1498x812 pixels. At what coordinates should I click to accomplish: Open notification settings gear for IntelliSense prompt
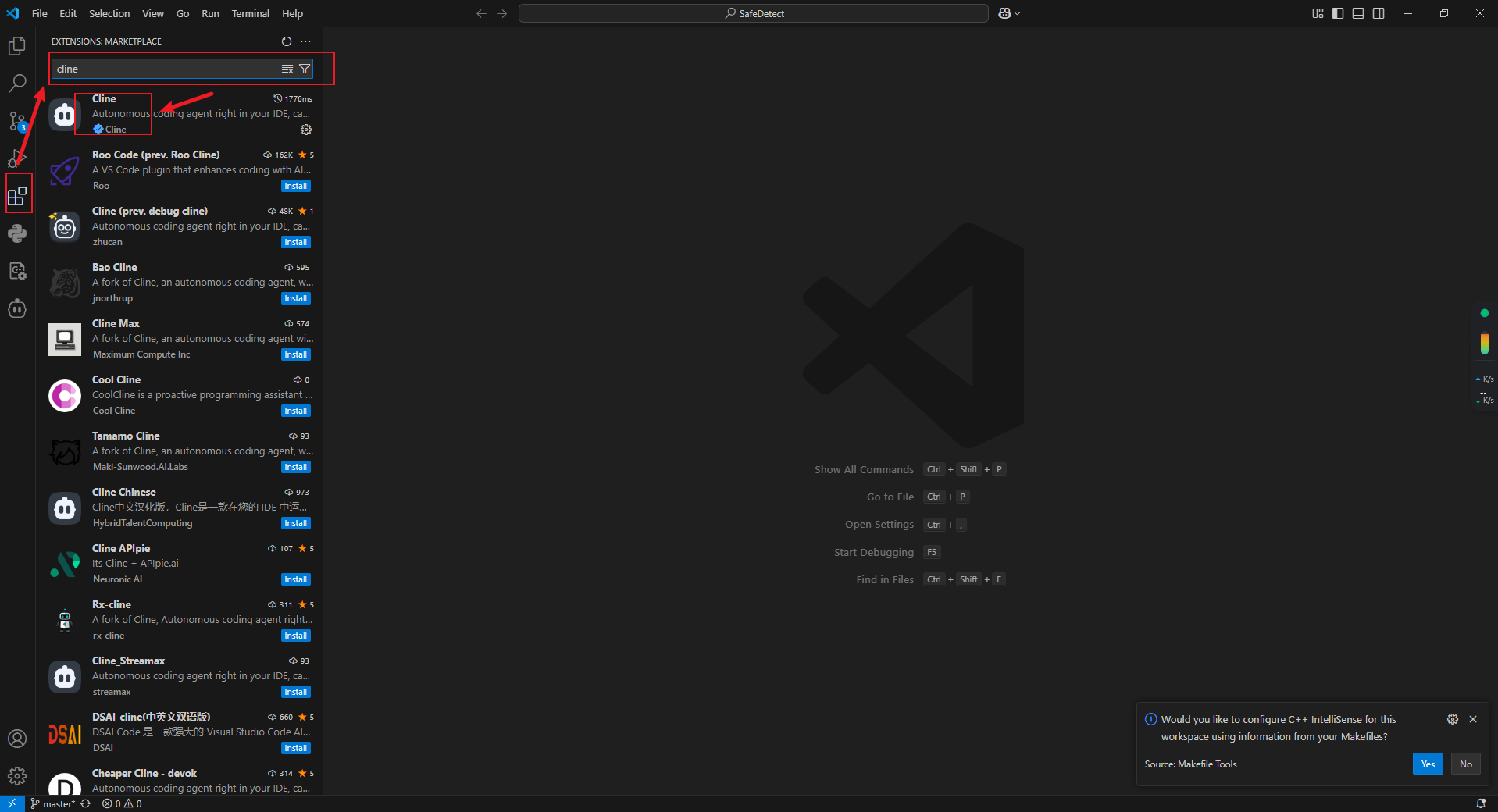1453,719
